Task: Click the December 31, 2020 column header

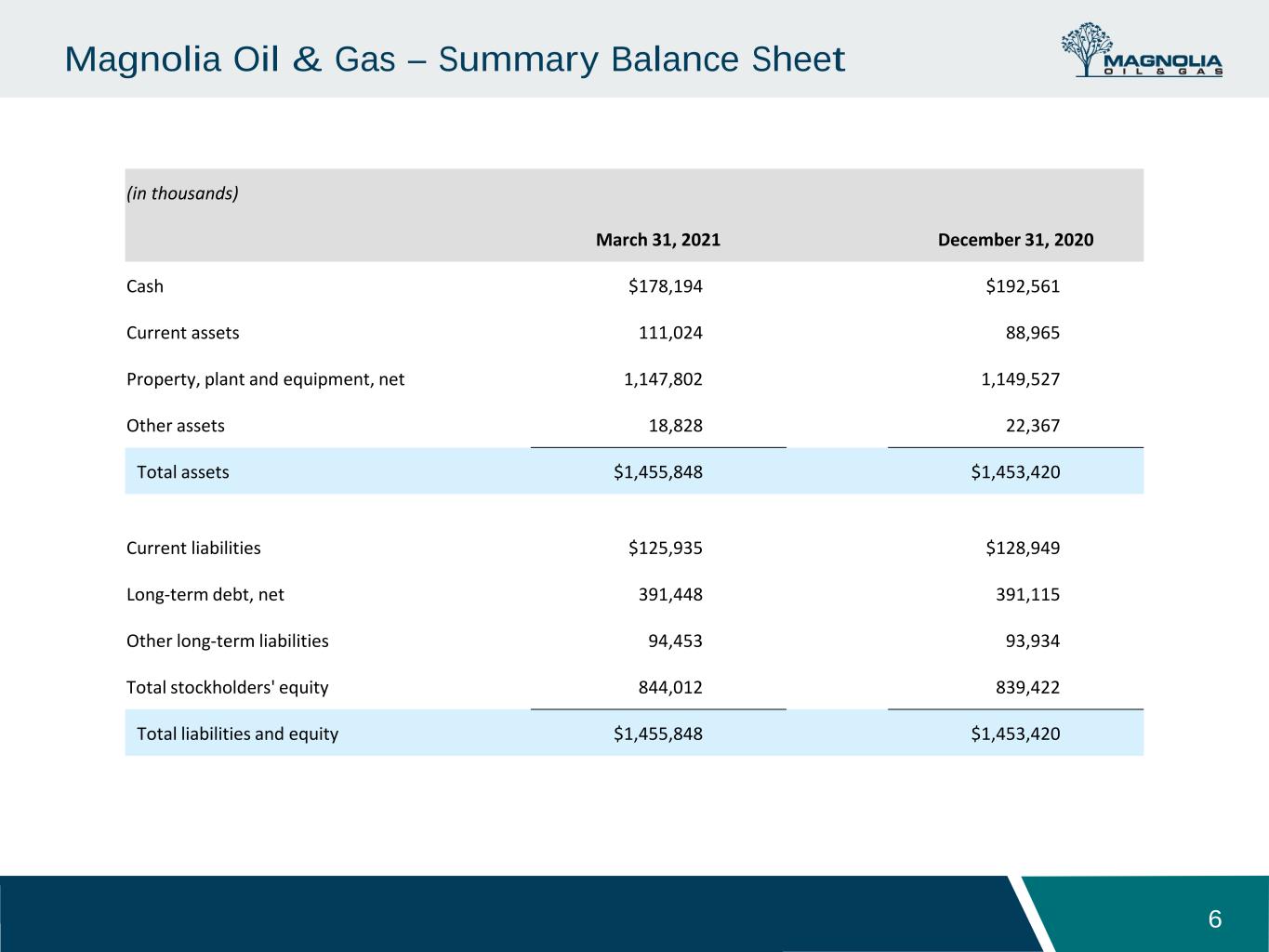Action: point(1016,240)
